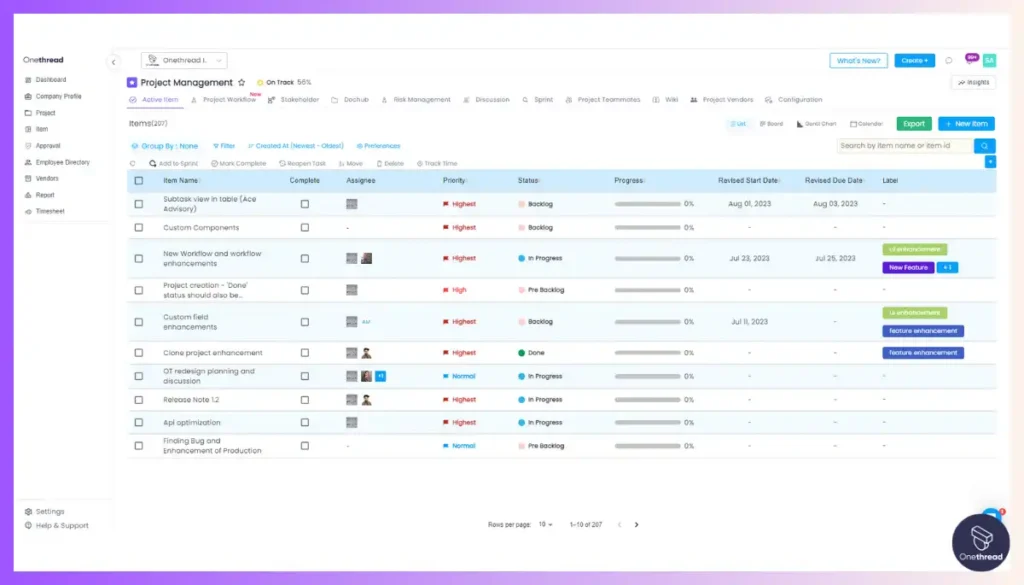Switch to the Stakeholder tab
1024x585 pixels.
(294, 100)
